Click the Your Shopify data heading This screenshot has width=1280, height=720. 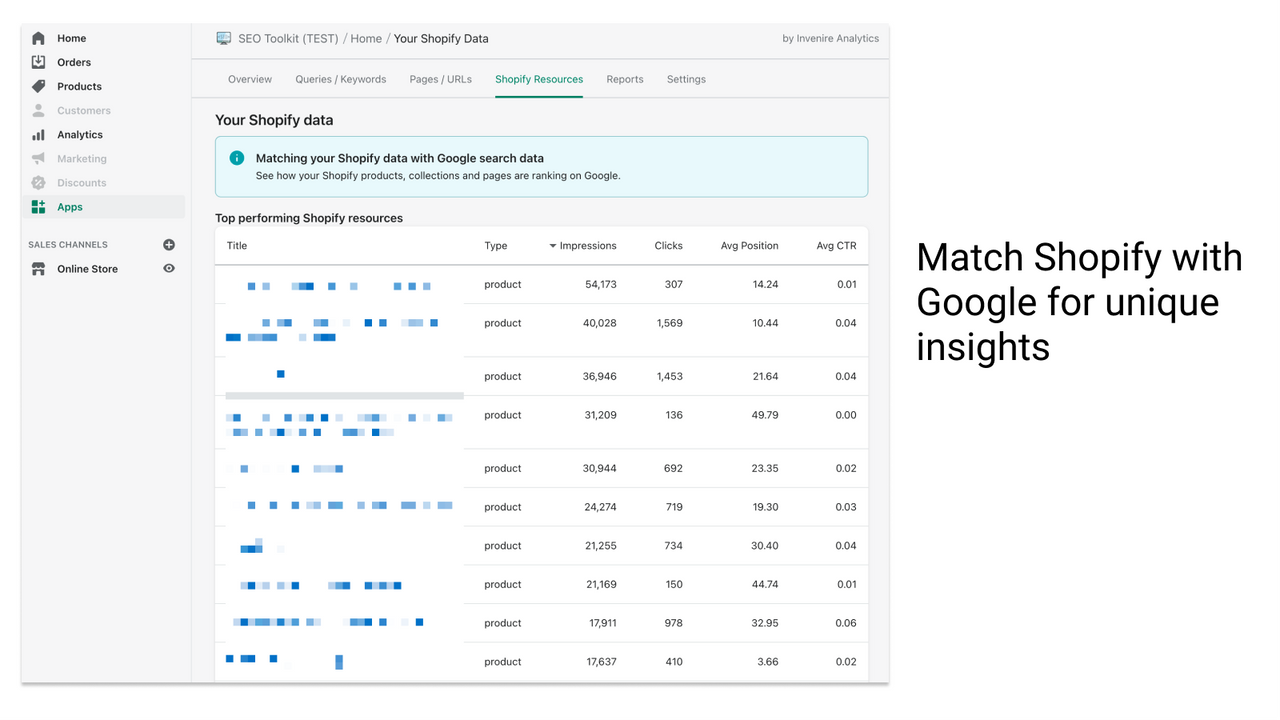coord(274,120)
